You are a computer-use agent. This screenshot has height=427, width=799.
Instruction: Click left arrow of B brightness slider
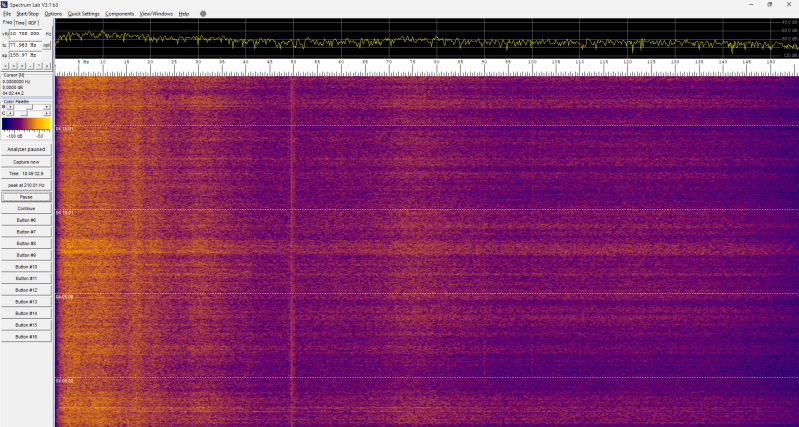coord(10,107)
